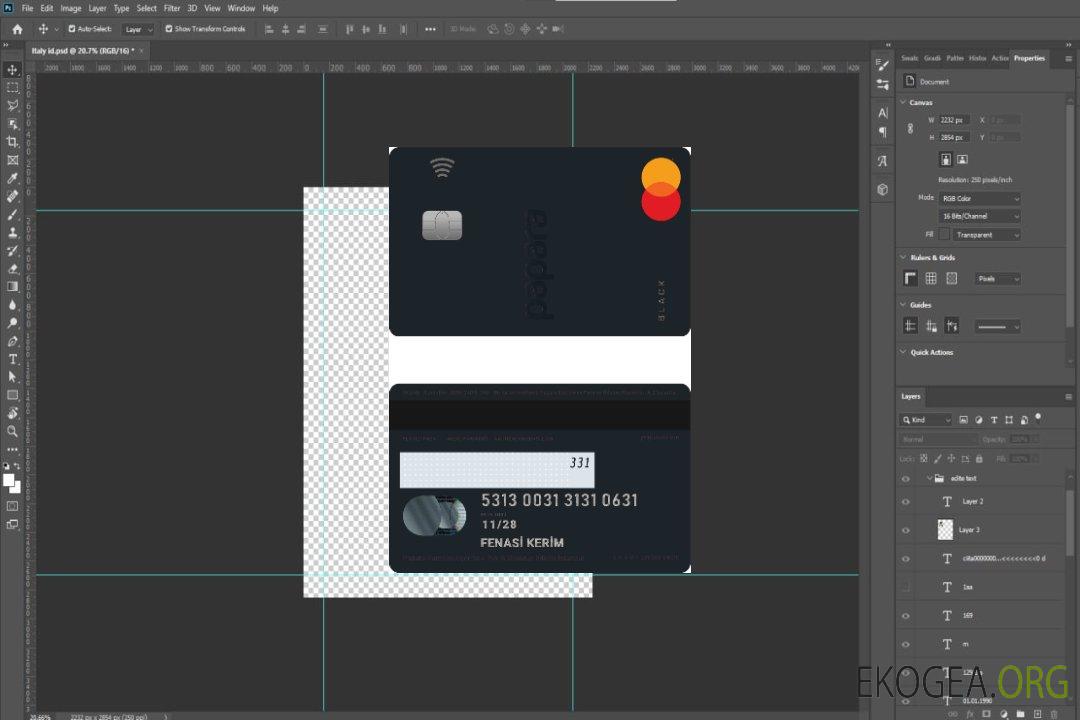Toggle the Show Transform Controls checkbox
This screenshot has height=720, width=1080.
pyautogui.click(x=169, y=29)
